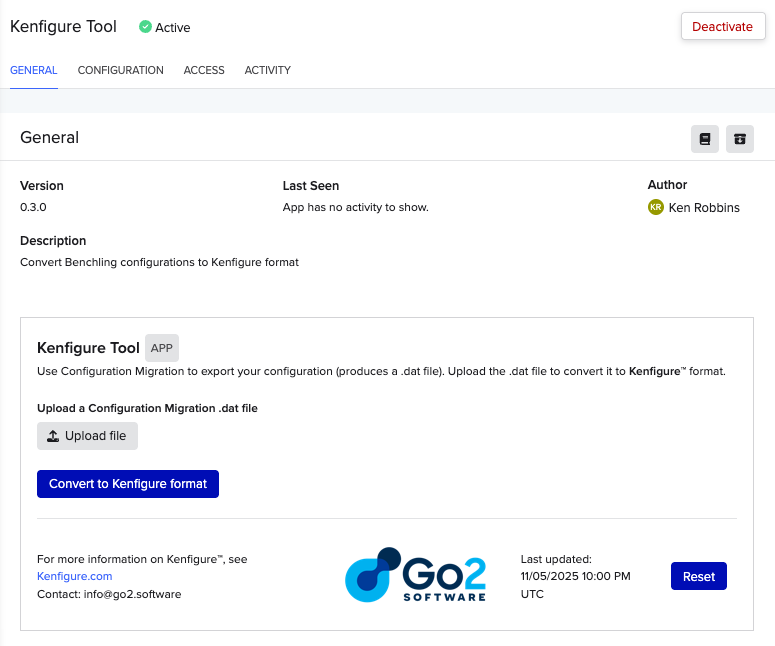Viewport: 775px width, 646px height.
Task: Click the Go2 Software logo
Action: click(415, 575)
